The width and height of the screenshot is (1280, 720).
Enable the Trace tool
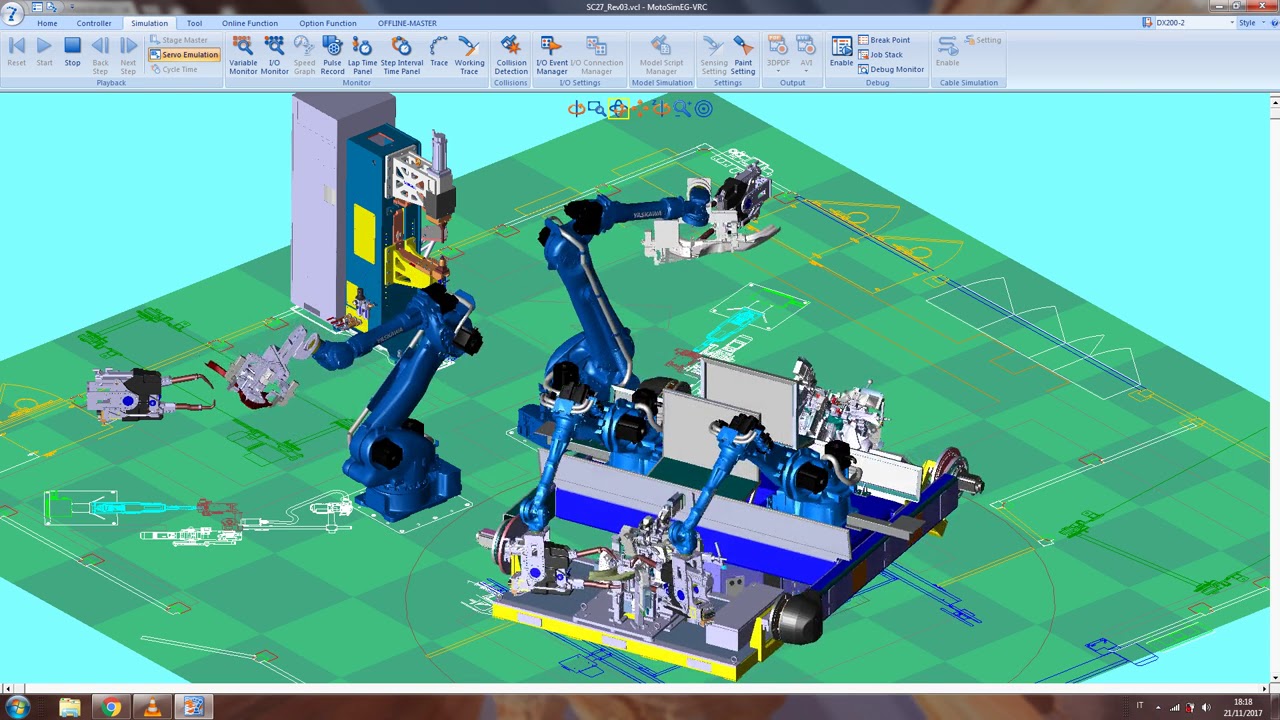pyautogui.click(x=439, y=51)
